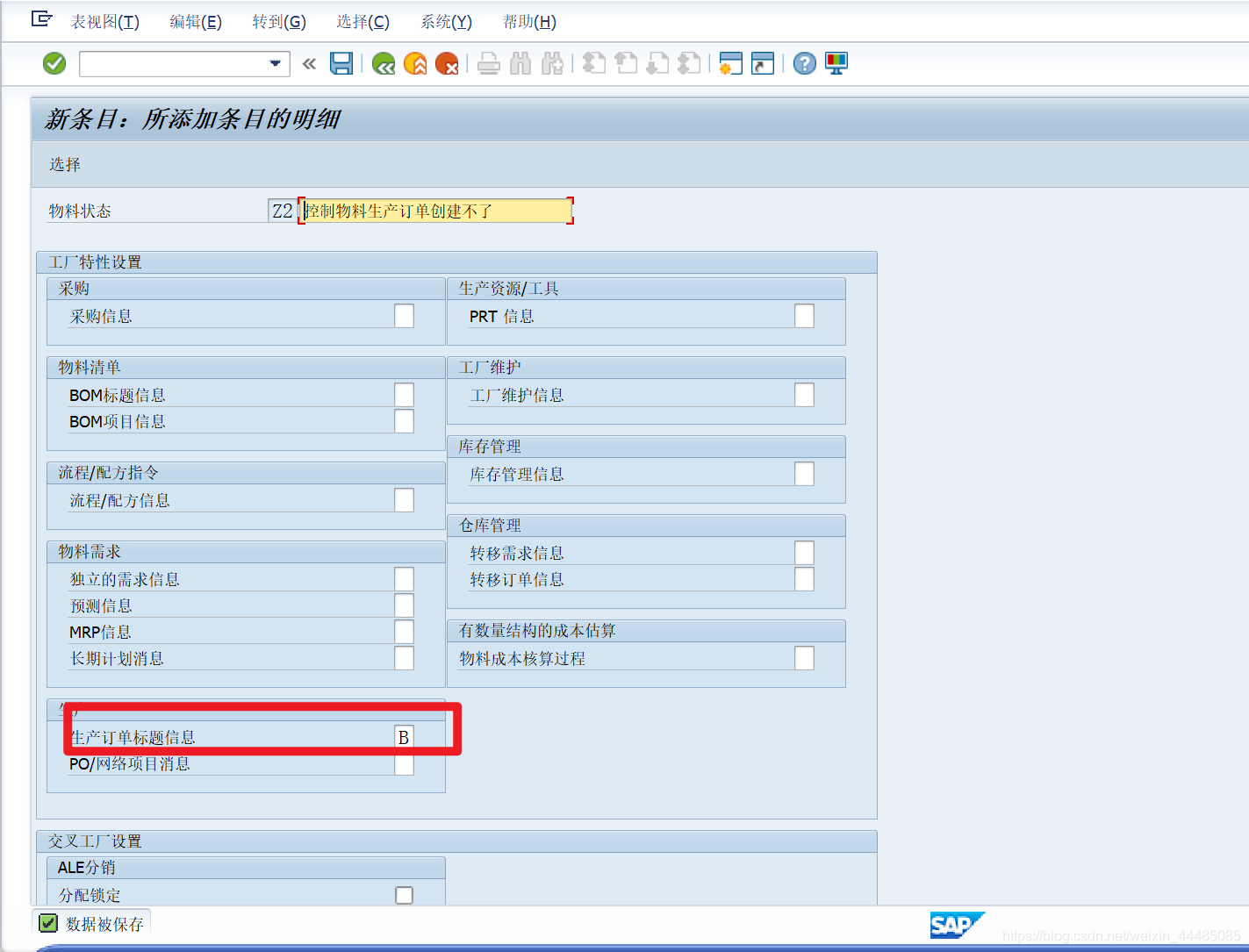Toggle the 分配锁定 checkbox
The height and width of the screenshot is (952, 1249).
[404, 895]
